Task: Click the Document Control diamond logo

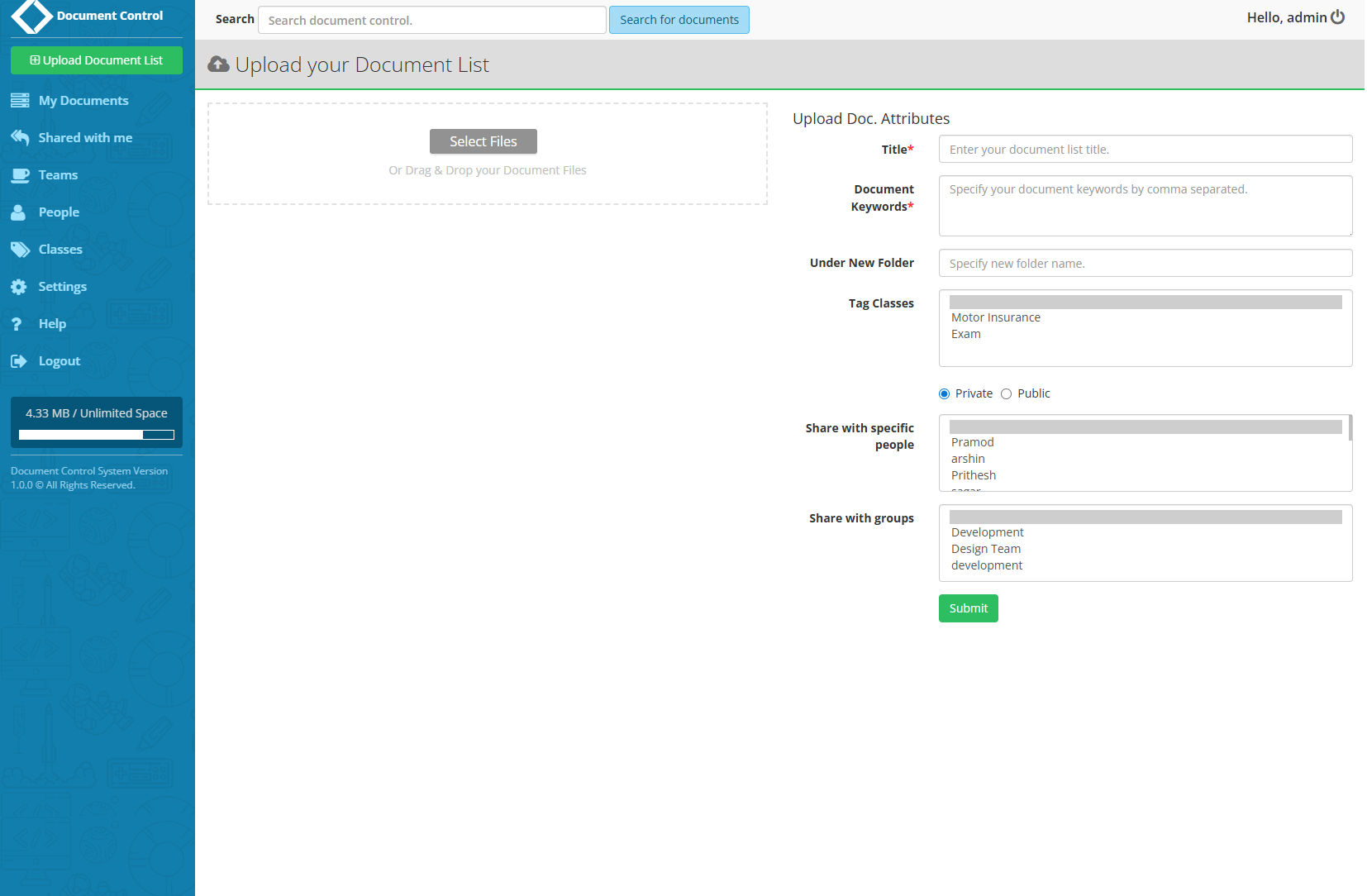Action: pyautogui.click(x=31, y=17)
